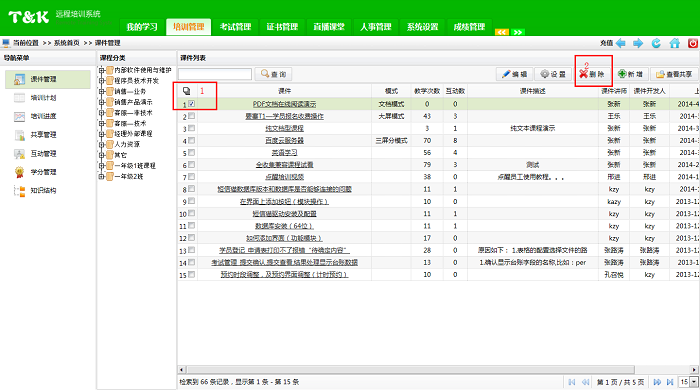The height and width of the screenshot is (391, 700).
Task: Check the checkbox in row 3
Action: 192,128
